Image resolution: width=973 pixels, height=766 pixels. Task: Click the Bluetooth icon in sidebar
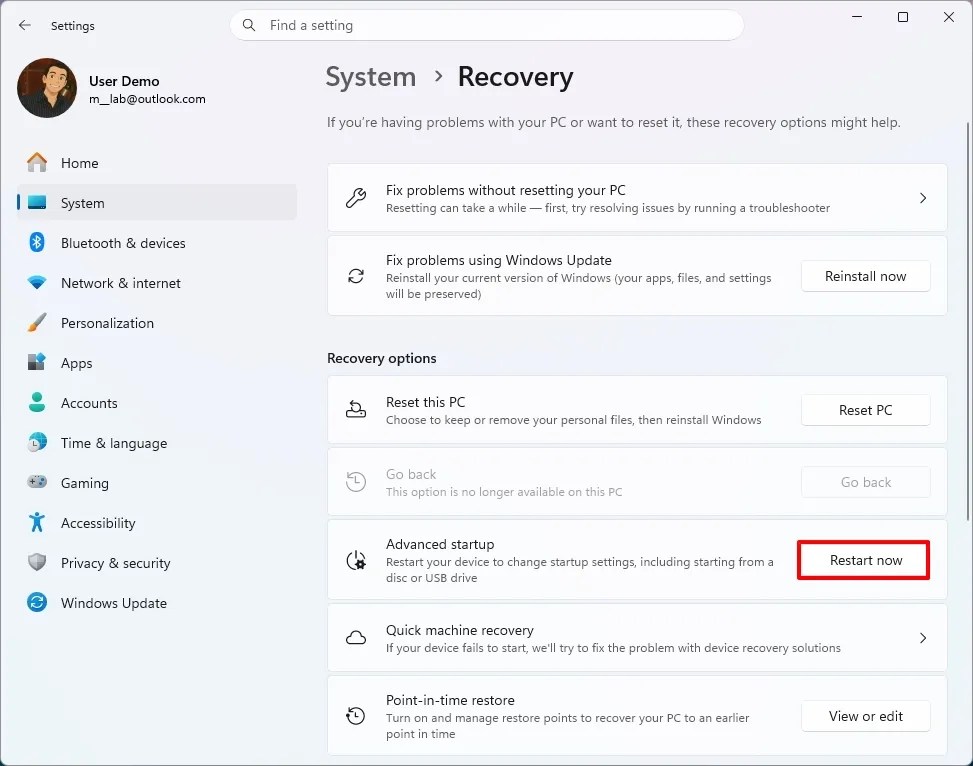[x=37, y=243]
